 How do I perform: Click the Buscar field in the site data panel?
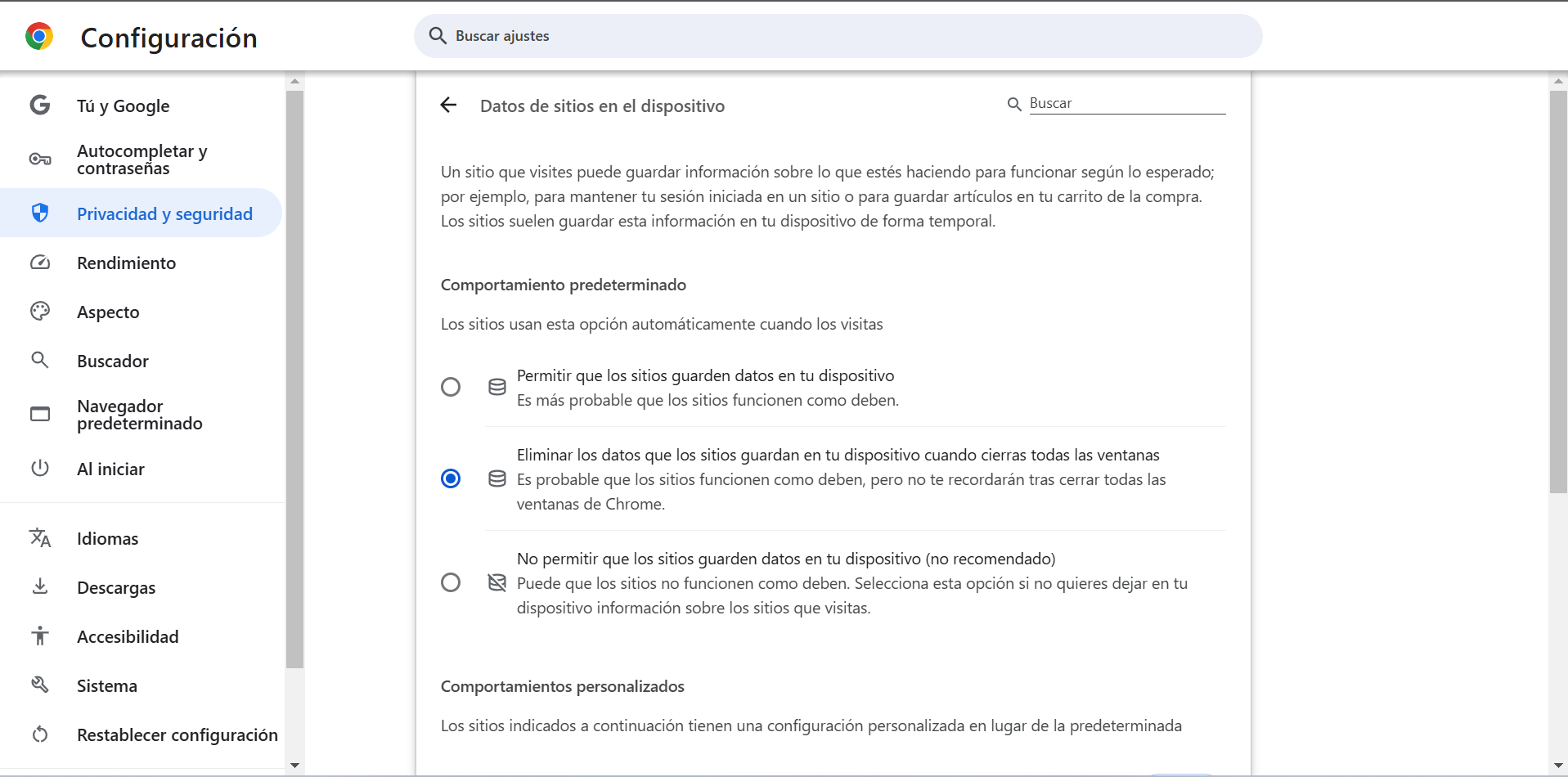[1126, 103]
